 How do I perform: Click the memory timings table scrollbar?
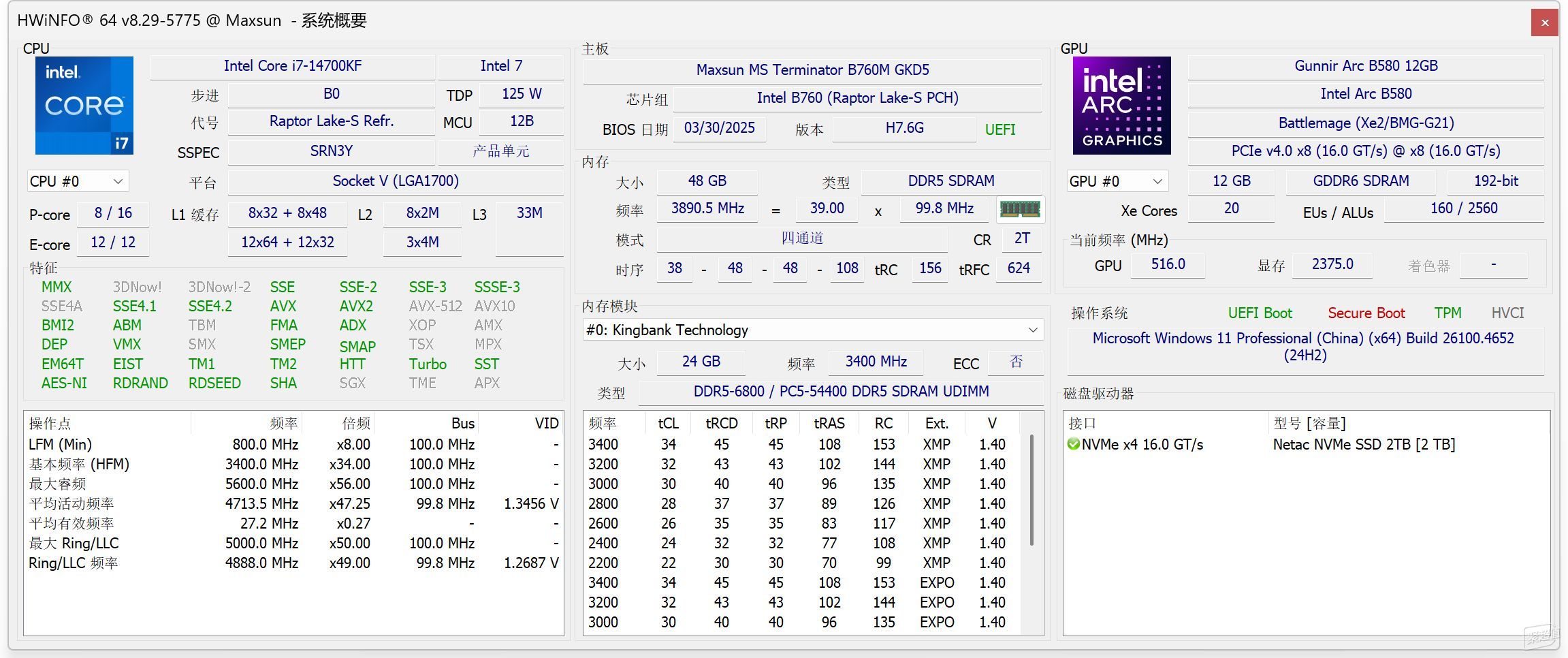[1031, 490]
